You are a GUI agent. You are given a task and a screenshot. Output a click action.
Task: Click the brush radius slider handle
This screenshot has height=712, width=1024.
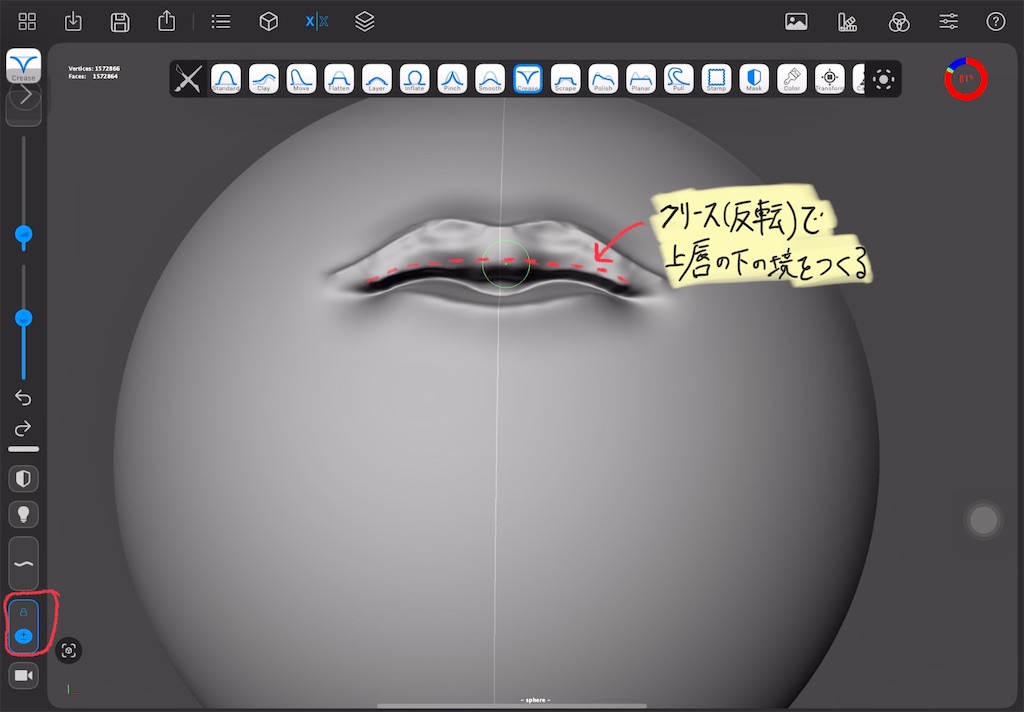pos(24,234)
